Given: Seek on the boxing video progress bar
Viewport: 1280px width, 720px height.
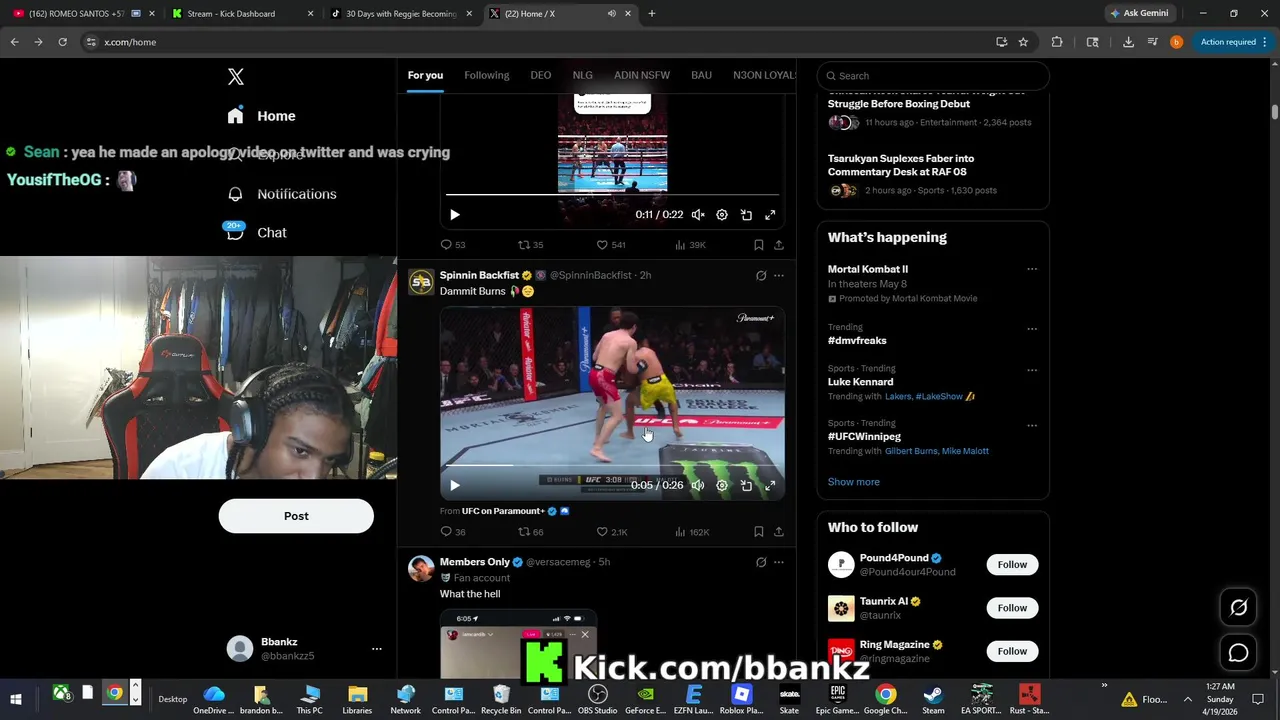Looking at the screenshot, I should coord(612,195).
